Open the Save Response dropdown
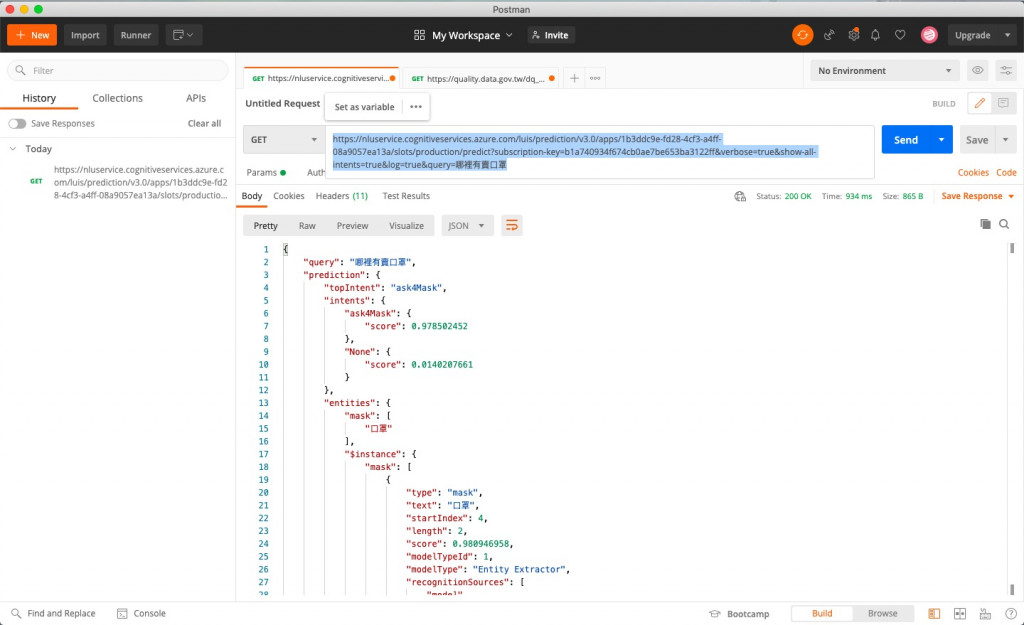This screenshot has width=1024, height=625. (x=978, y=196)
